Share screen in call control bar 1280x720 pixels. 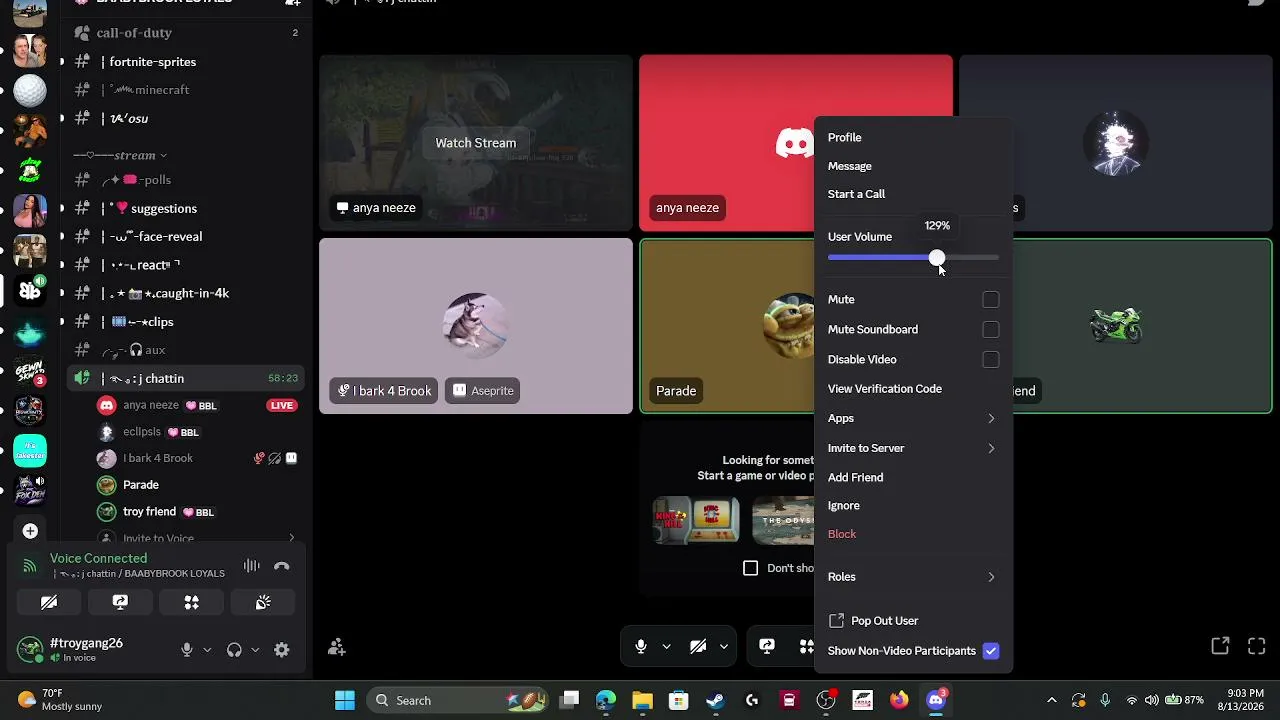pos(767,647)
